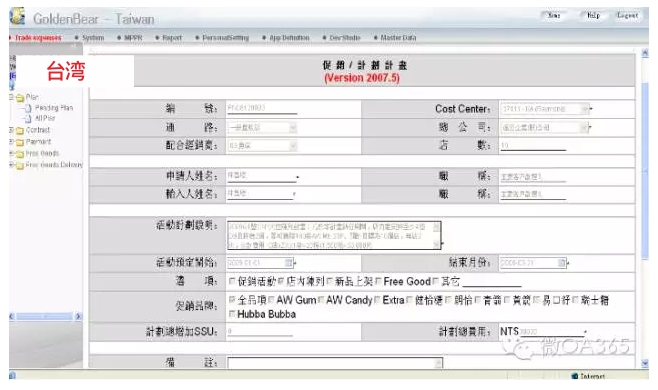The height and width of the screenshot is (390, 658).
Task: Click the Internet zone icon in status bar
Action: pos(575,376)
